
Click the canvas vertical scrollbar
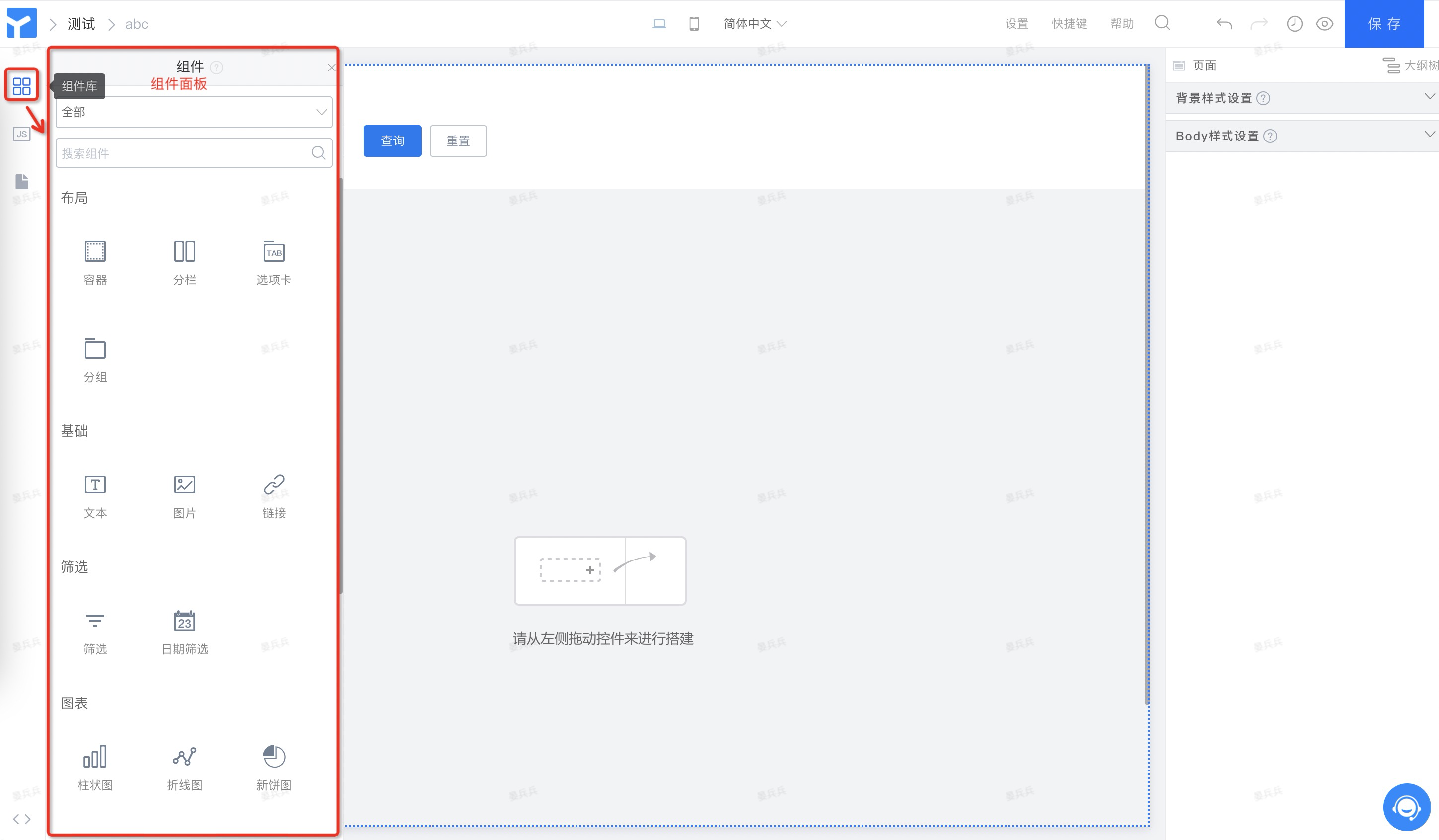click(x=1146, y=384)
